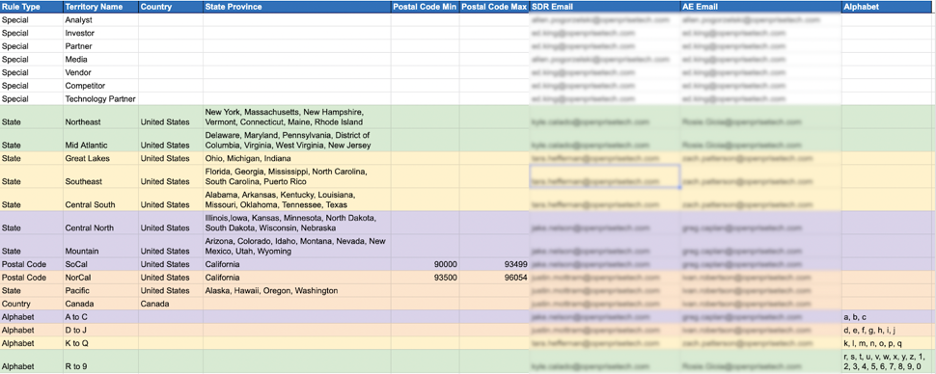Click the cell starting New York, Massachusetts
The width and height of the screenshot is (936, 374).
tap(297, 117)
